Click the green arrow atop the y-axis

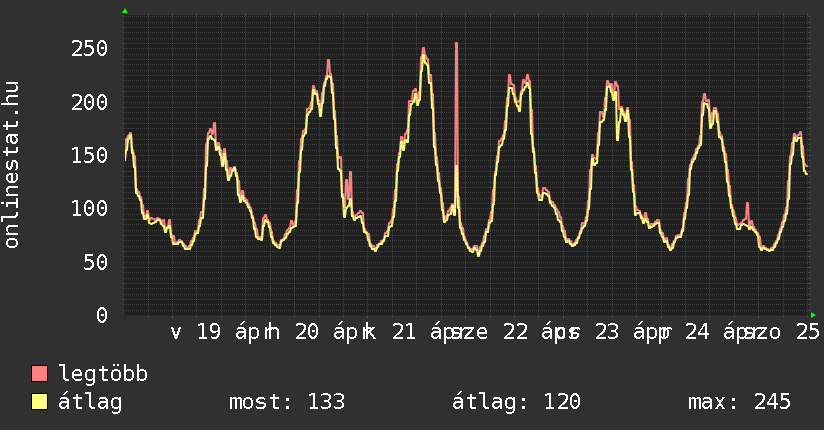pyautogui.click(x=125, y=11)
